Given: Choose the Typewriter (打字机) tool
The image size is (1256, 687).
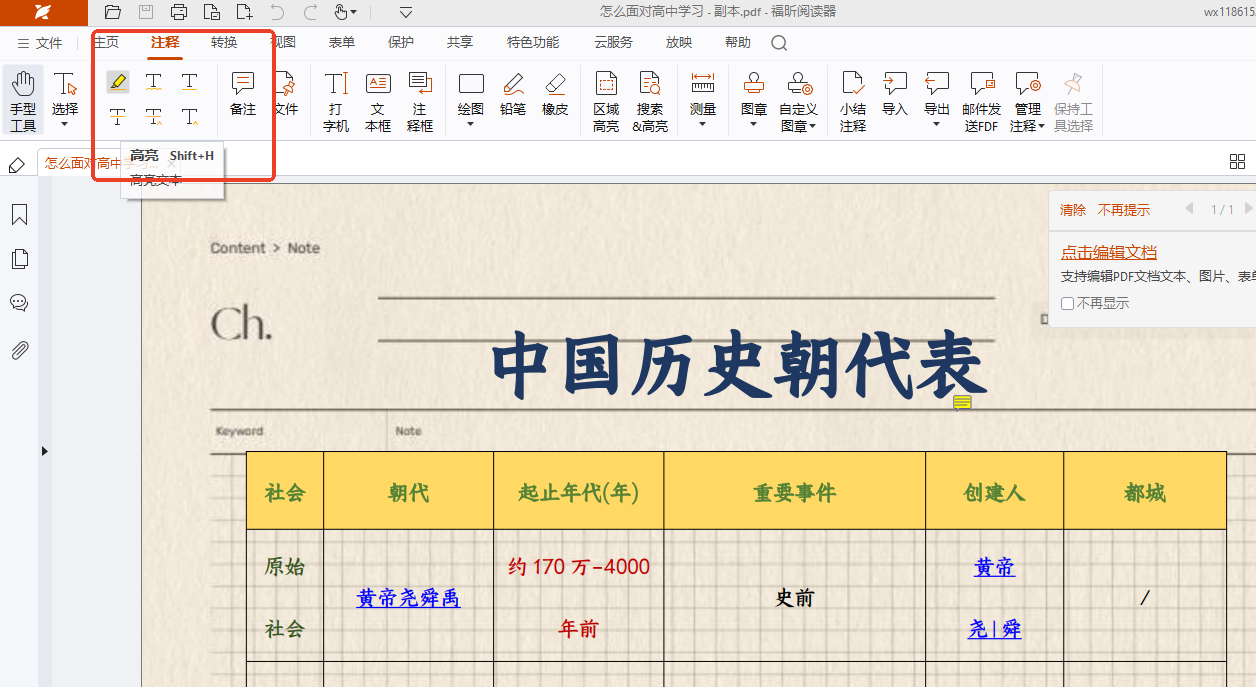Looking at the screenshot, I should click(336, 100).
